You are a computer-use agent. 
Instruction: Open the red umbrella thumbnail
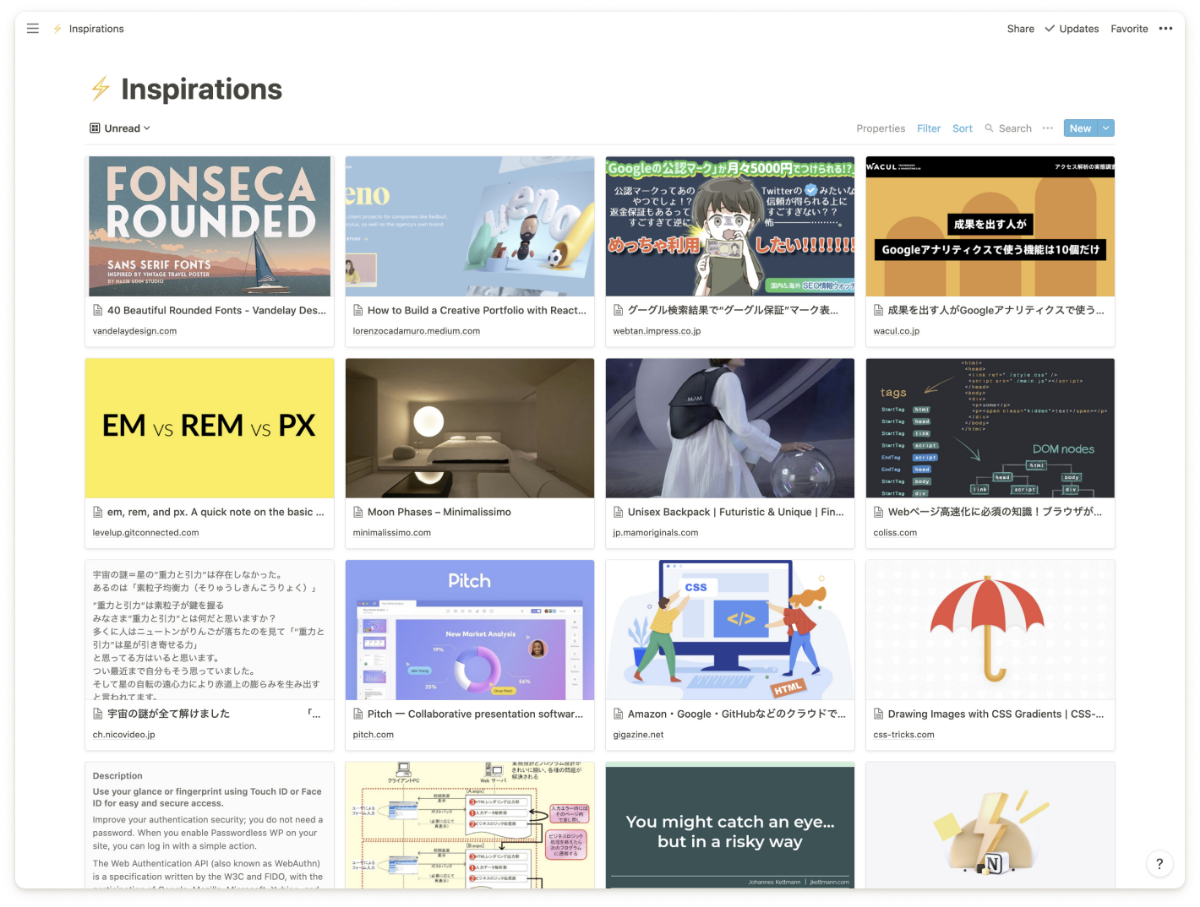pyautogui.click(x=990, y=630)
